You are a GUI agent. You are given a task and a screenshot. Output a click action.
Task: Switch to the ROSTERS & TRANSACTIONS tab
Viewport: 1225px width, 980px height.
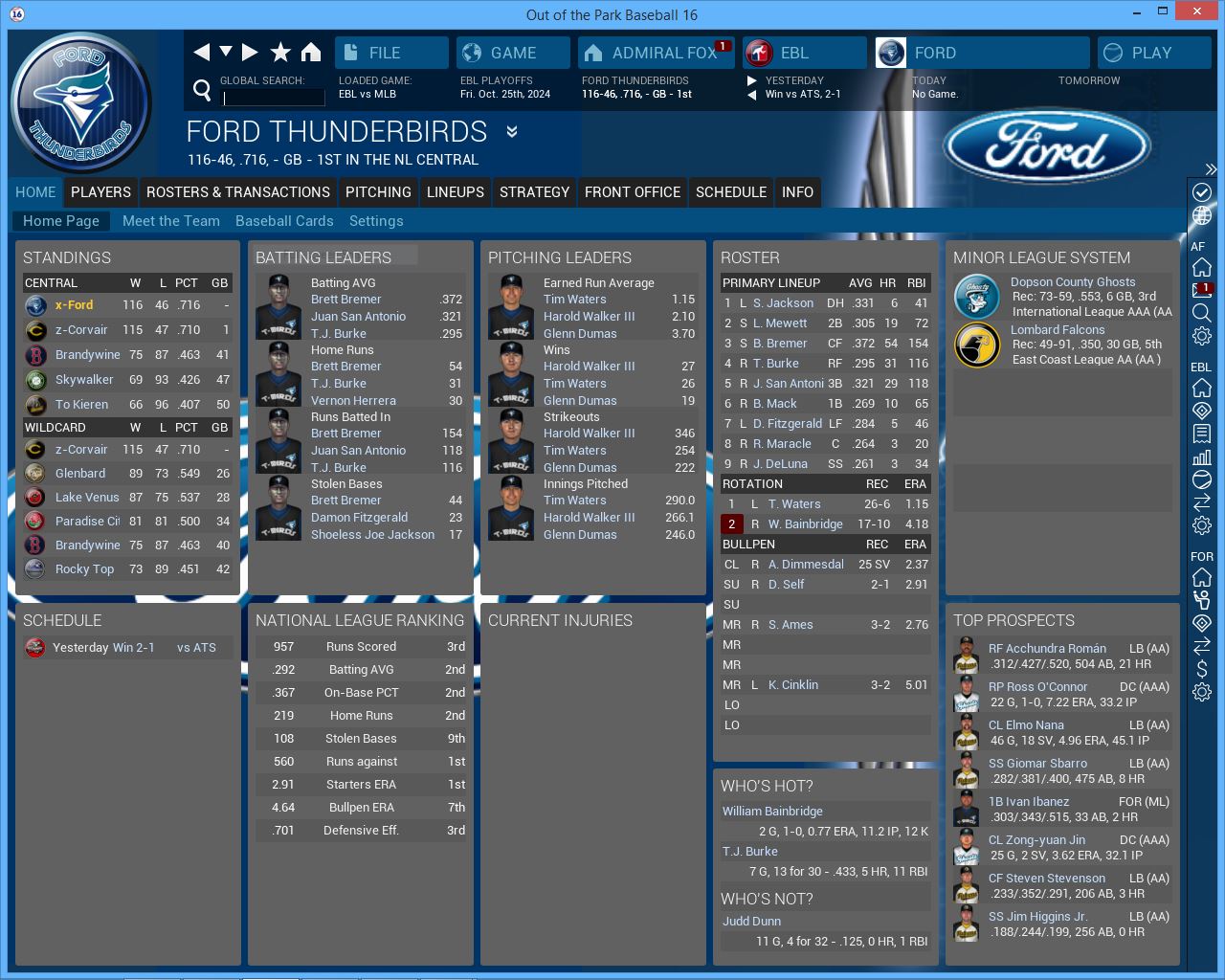pyautogui.click(x=238, y=192)
